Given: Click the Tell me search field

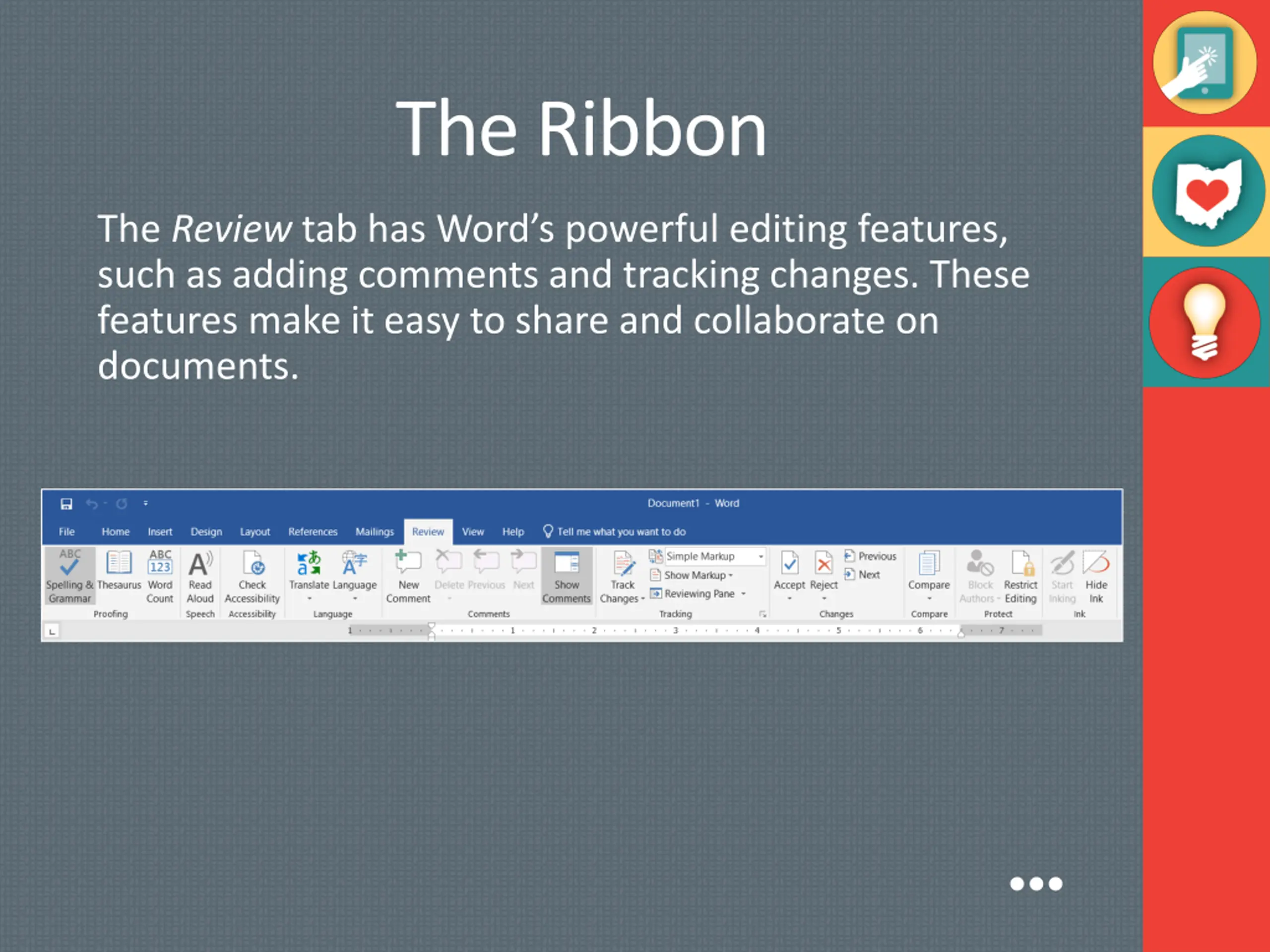Looking at the screenshot, I should pyautogui.click(x=621, y=532).
